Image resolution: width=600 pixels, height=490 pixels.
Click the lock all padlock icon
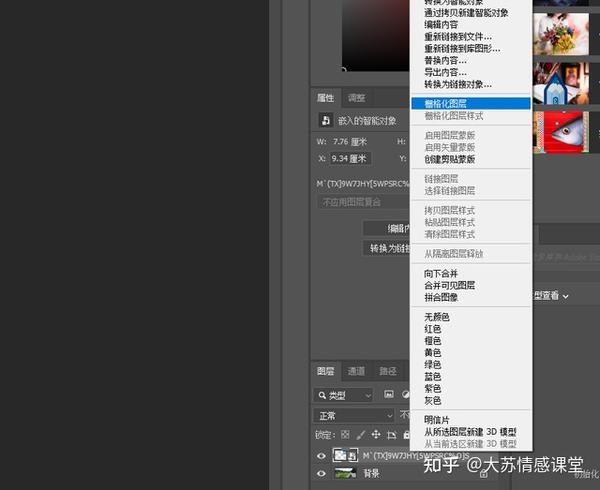point(406,435)
